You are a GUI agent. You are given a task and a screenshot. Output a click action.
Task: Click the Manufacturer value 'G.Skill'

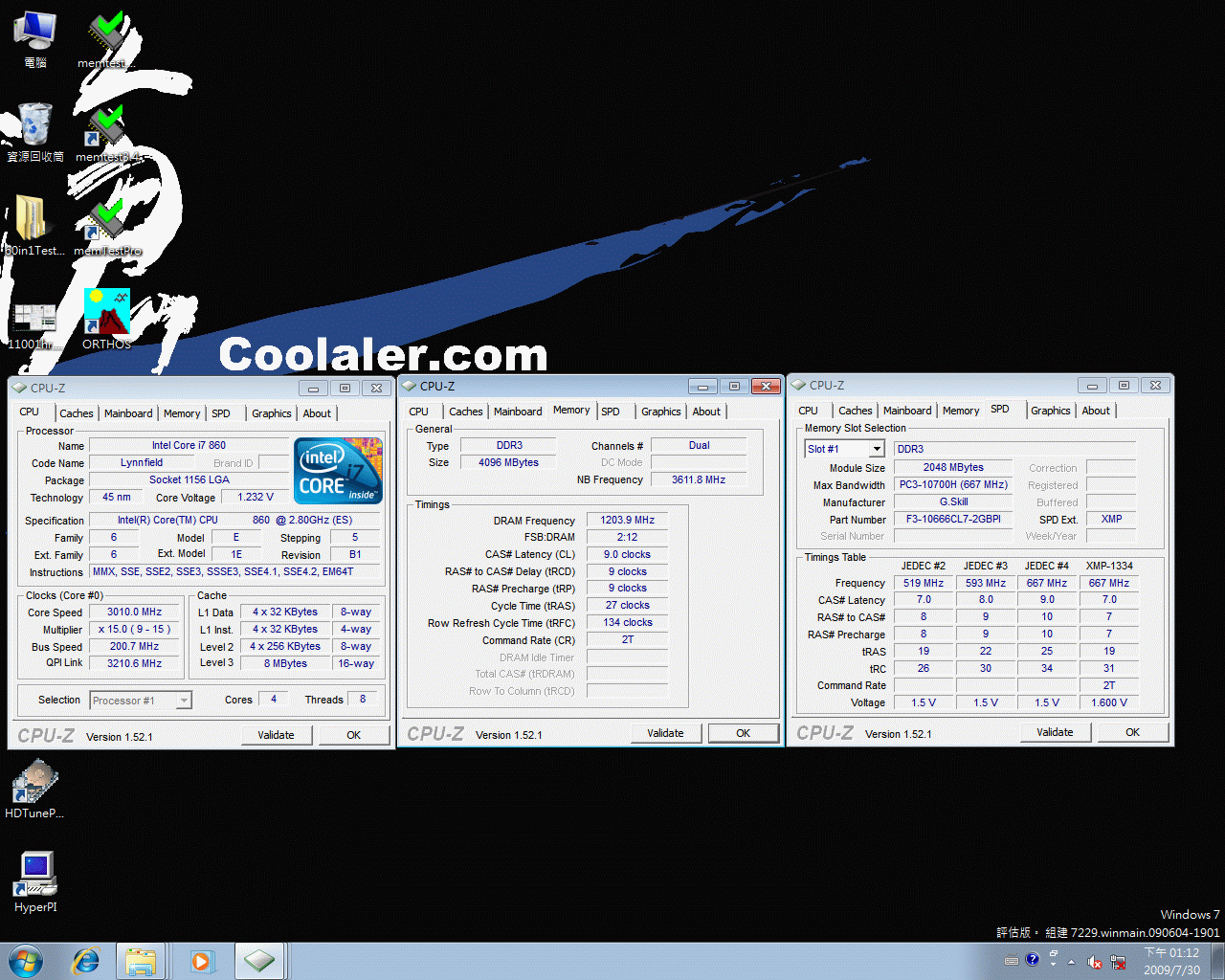[953, 501]
